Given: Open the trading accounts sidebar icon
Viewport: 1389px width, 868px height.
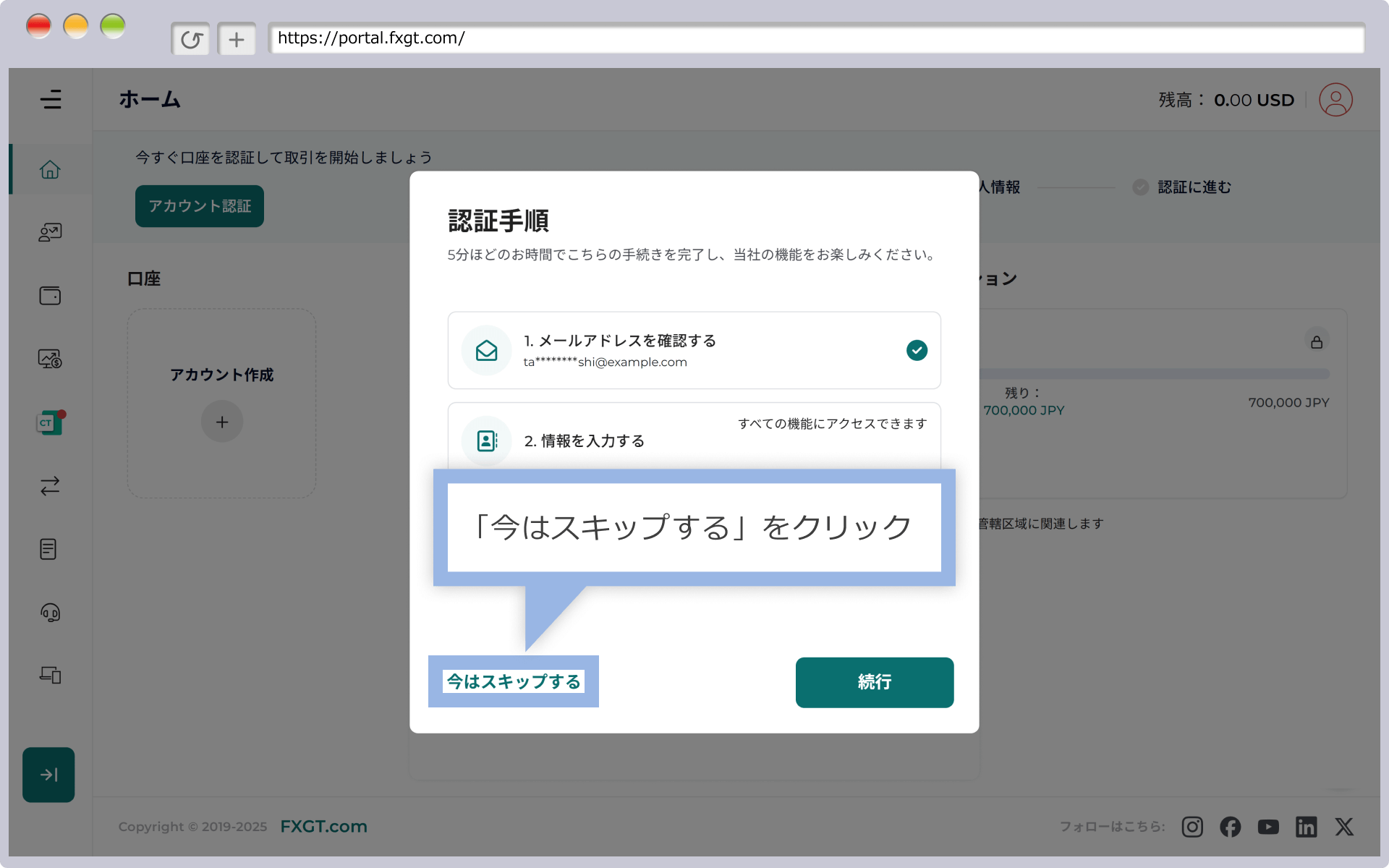Looking at the screenshot, I should (x=50, y=232).
